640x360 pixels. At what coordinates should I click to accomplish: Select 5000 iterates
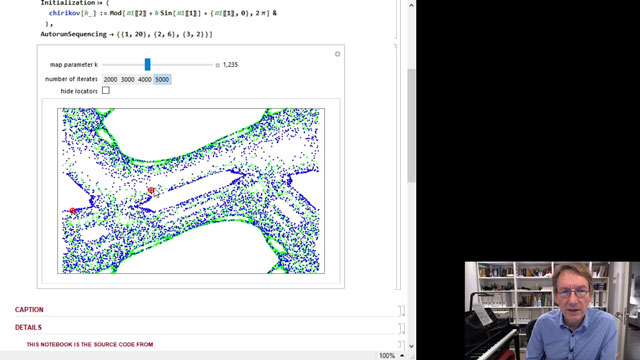[162, 80]
